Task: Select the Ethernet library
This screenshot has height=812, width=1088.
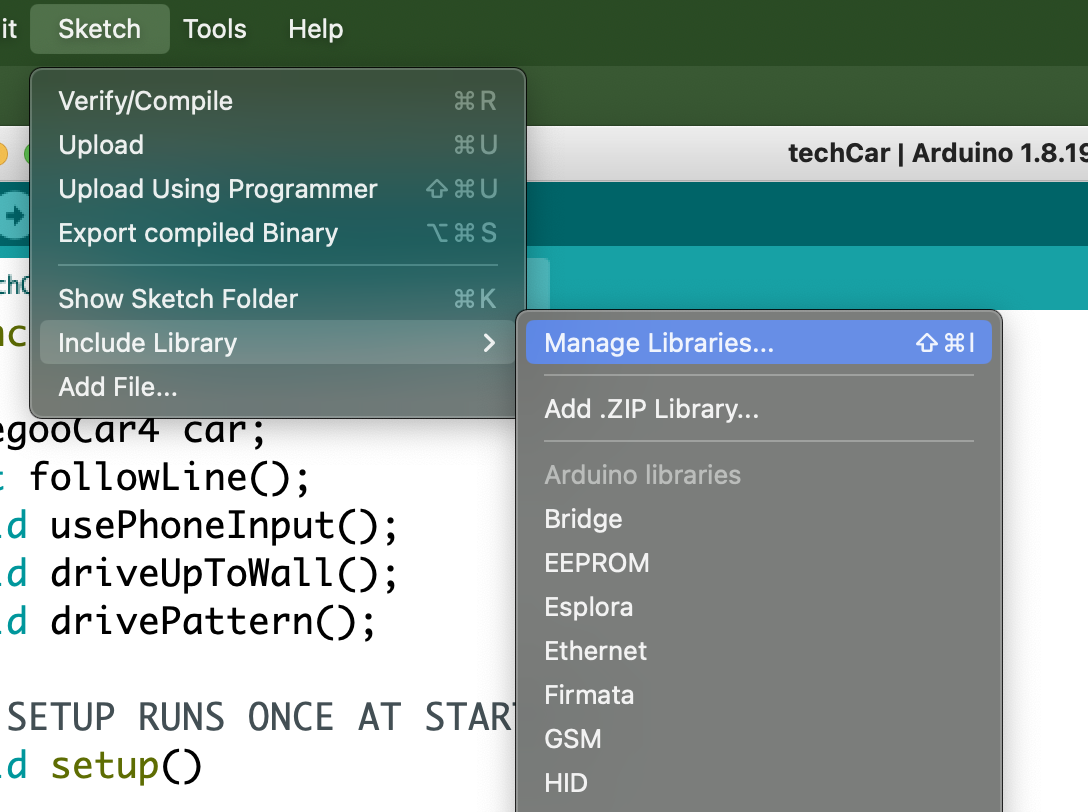Action: tap(595, 651)
